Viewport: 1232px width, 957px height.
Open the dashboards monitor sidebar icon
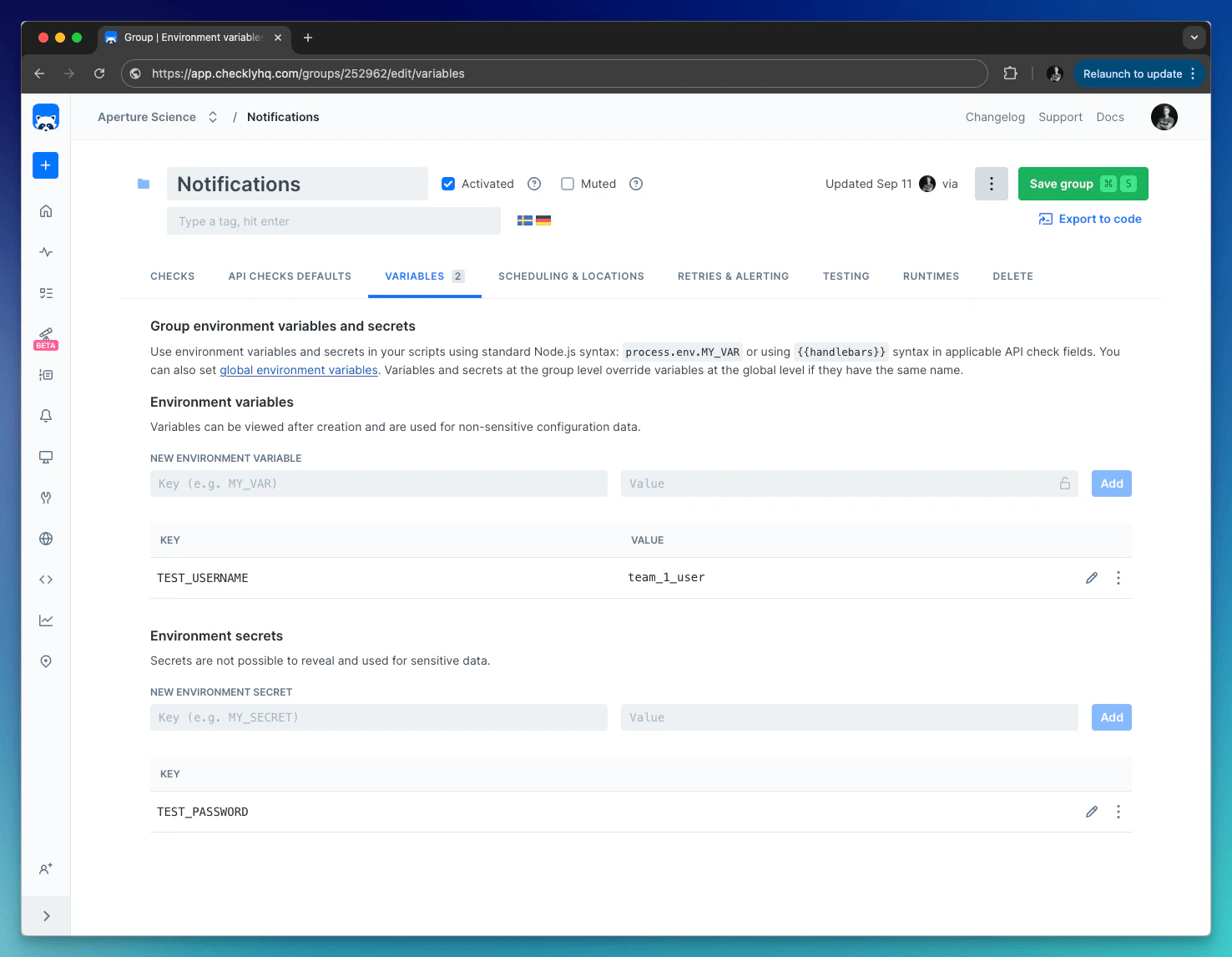tap(46, 457)
